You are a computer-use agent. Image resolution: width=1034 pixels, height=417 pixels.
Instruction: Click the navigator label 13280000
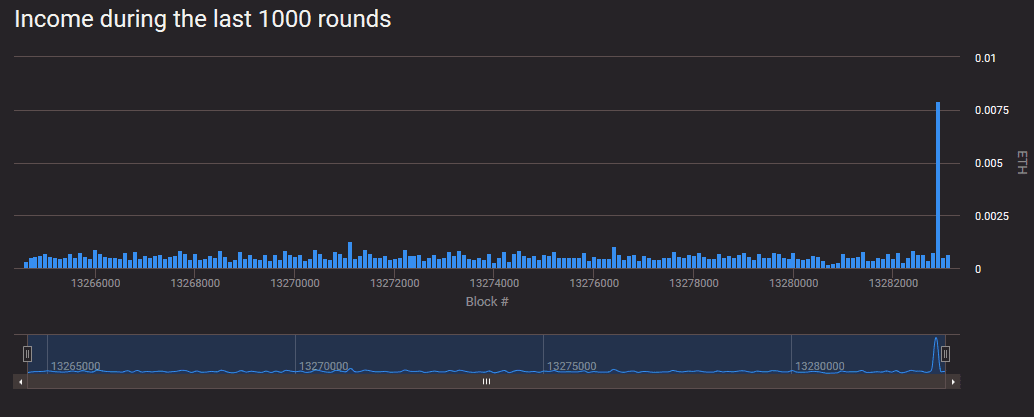pyautogui.click(x=820, y=366)
